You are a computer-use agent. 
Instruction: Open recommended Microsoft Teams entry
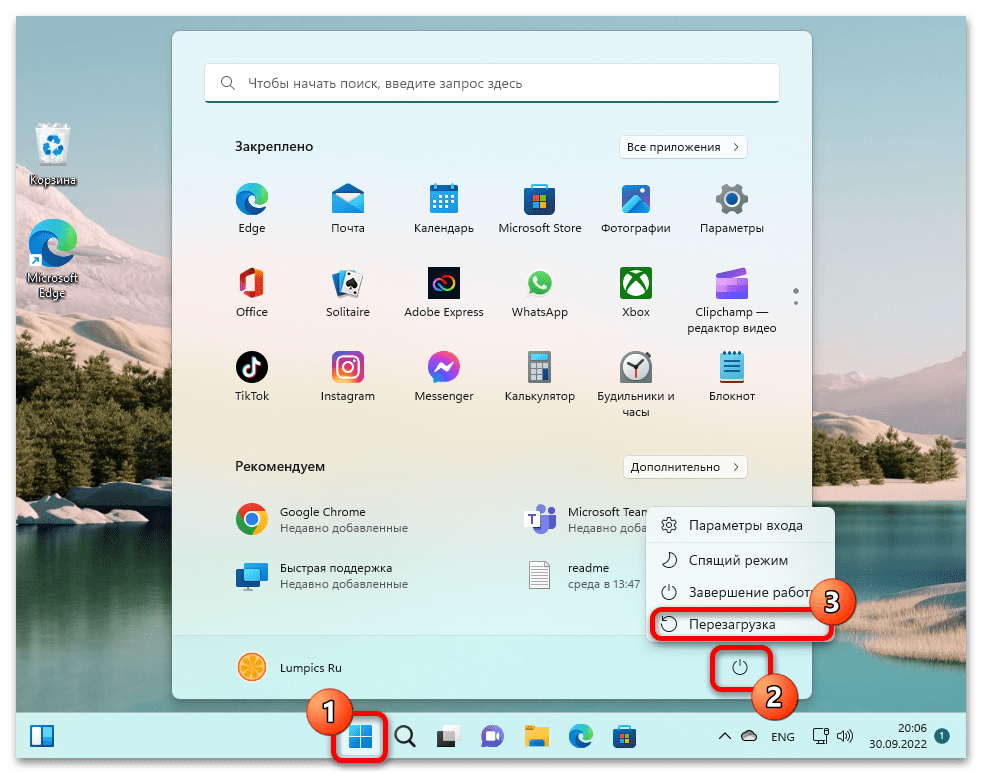tap(585, 519)
